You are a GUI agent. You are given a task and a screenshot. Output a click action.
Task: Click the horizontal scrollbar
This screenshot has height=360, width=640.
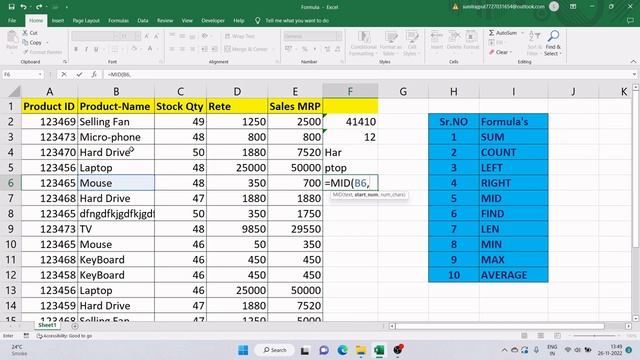tap(500, 326)
